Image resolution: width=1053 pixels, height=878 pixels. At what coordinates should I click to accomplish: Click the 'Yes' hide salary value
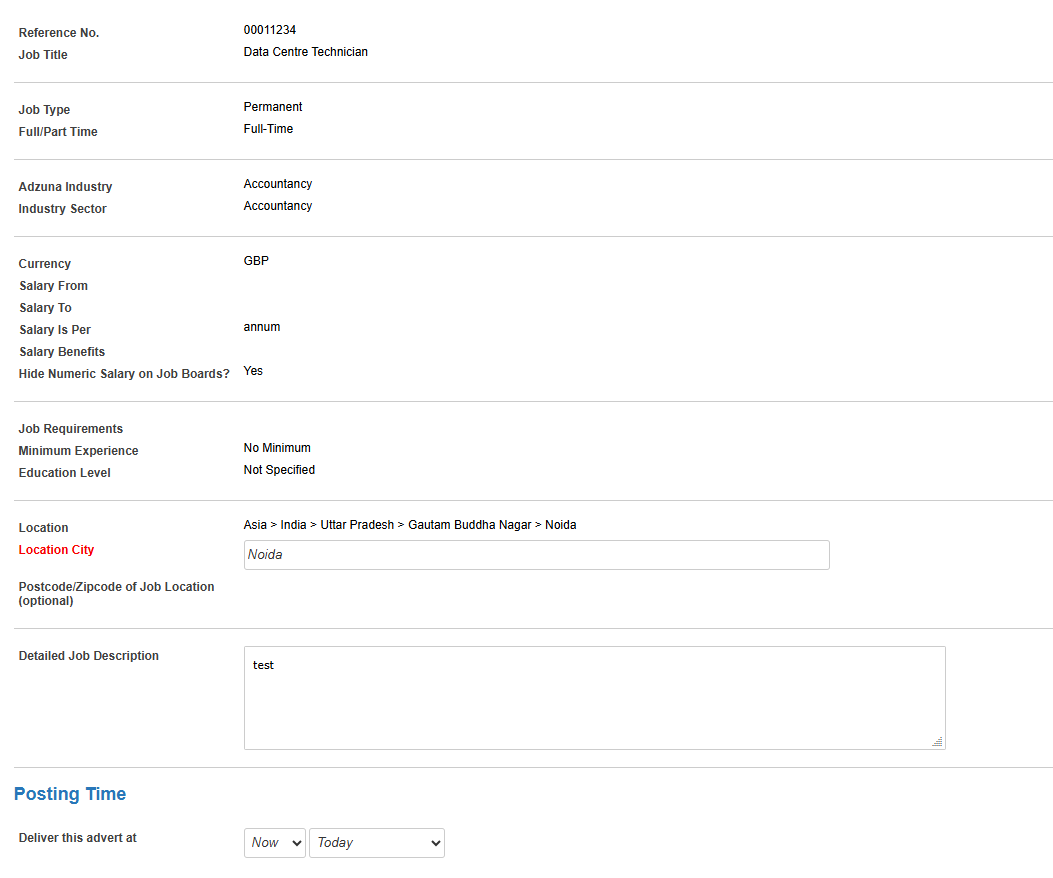(x=253, y=371)
